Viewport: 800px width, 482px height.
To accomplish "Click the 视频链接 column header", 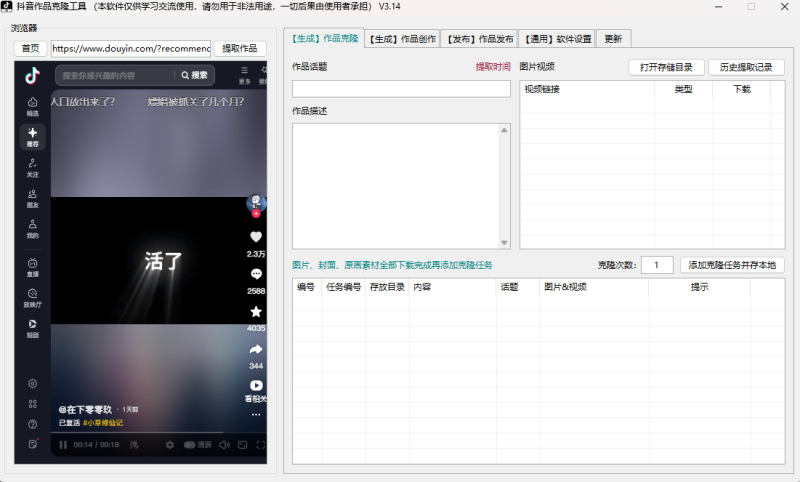I will pos(587,89).
